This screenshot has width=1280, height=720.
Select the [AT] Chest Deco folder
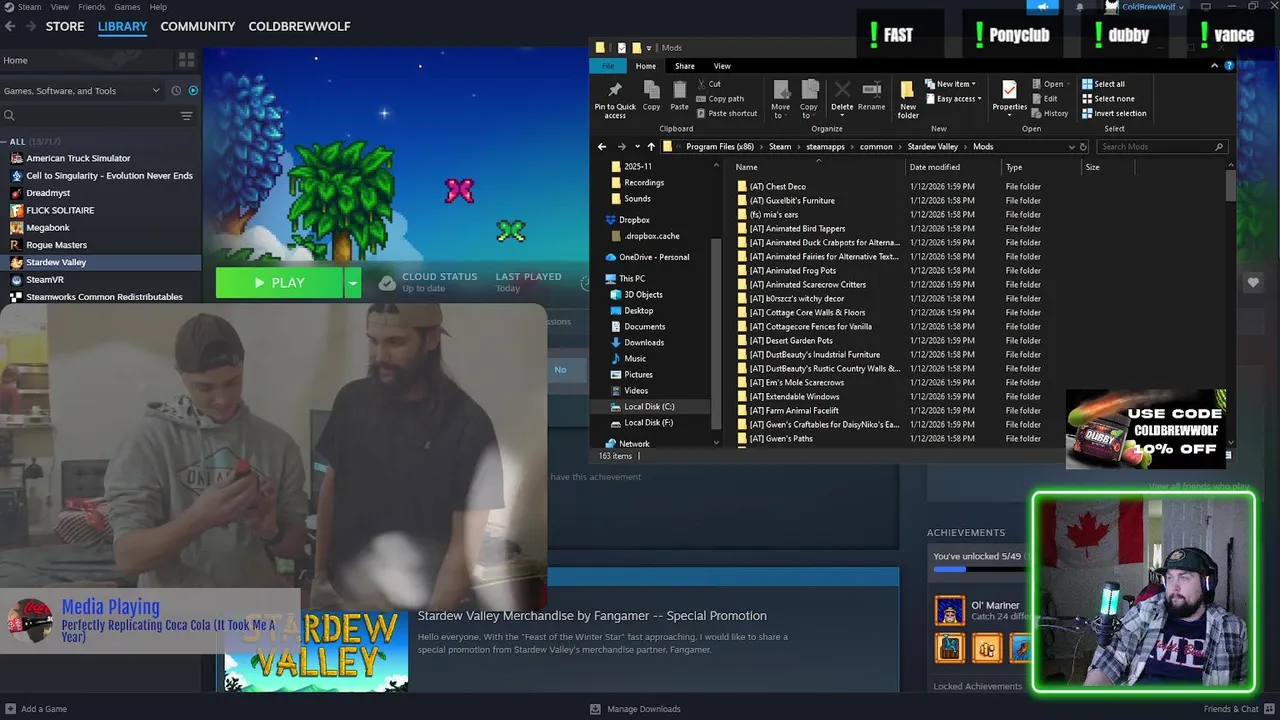[777, 187]
